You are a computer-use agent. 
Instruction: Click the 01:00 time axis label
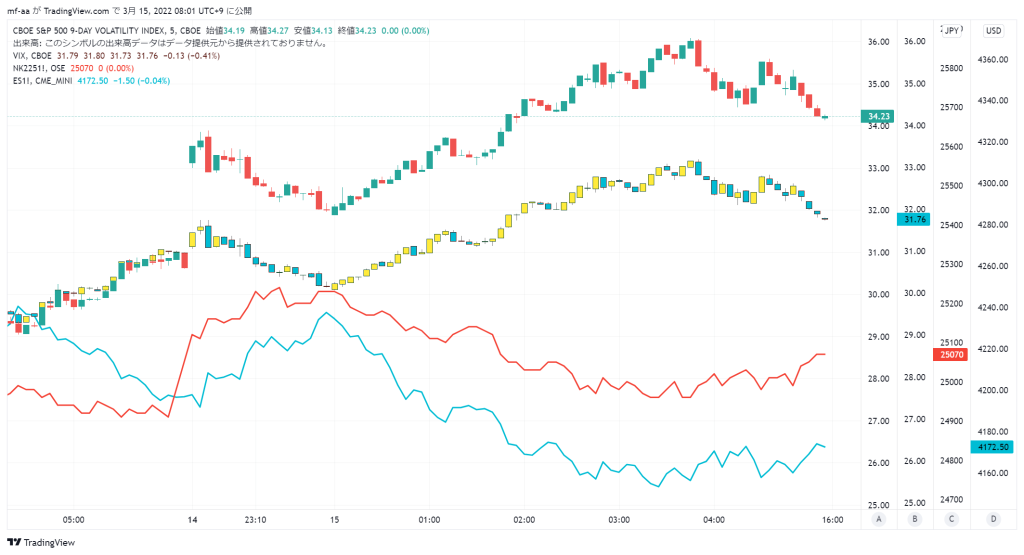point(429,520)
